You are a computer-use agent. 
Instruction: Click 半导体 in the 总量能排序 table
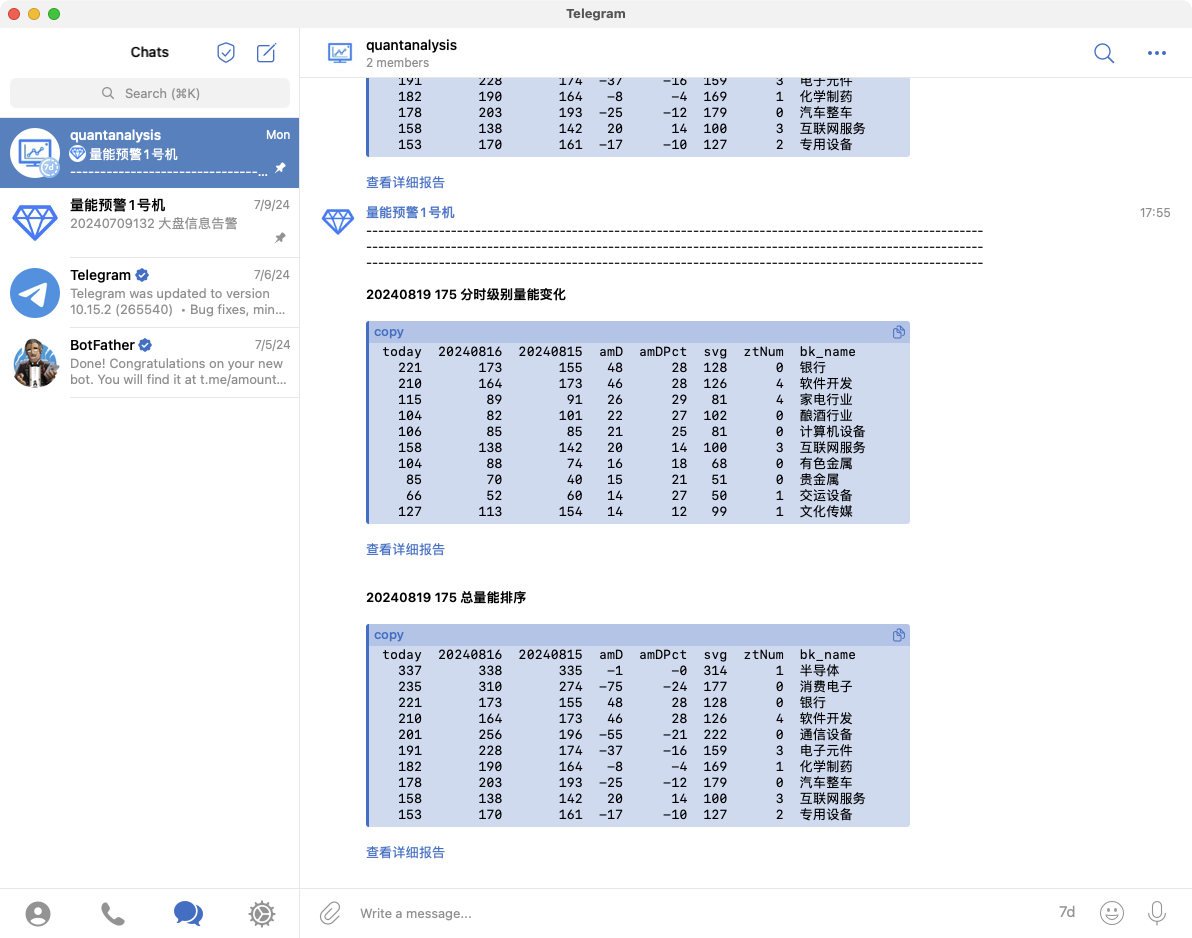pyautogui.click(x=819, y=671)
